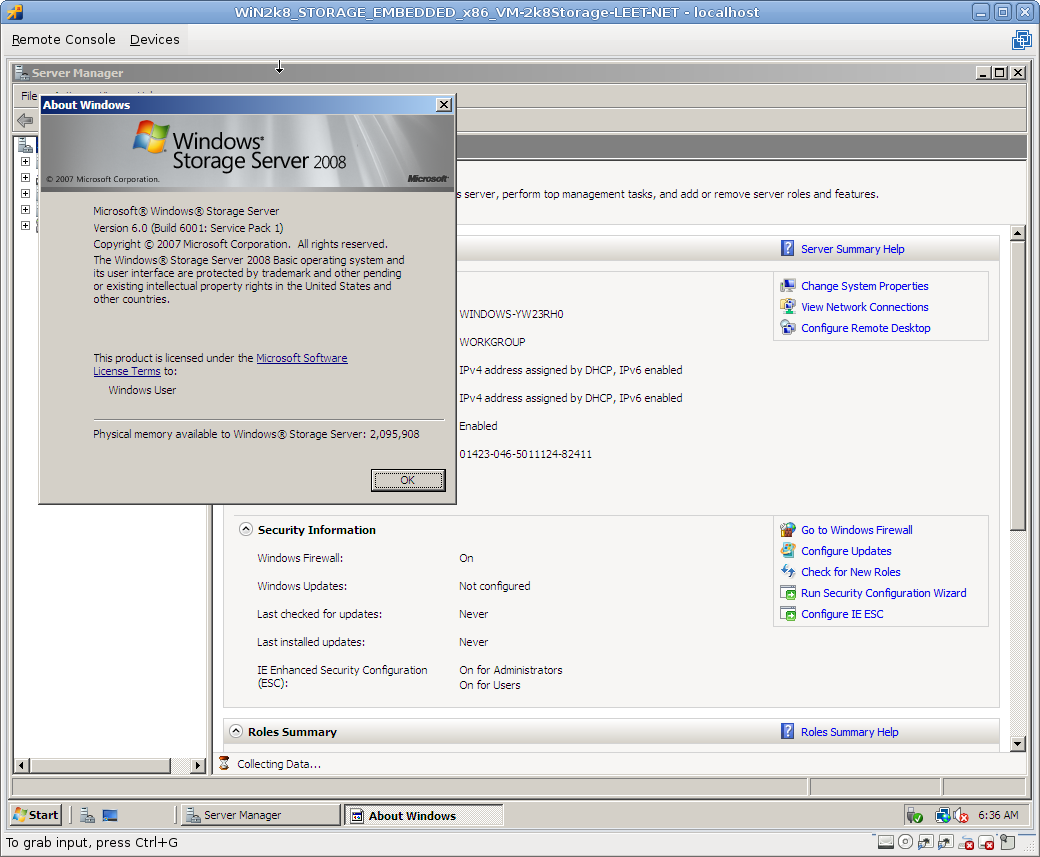This screenshot has width=1040, height=857.
Task: Click the Configure Updates icon
Action: coord(788,551)
